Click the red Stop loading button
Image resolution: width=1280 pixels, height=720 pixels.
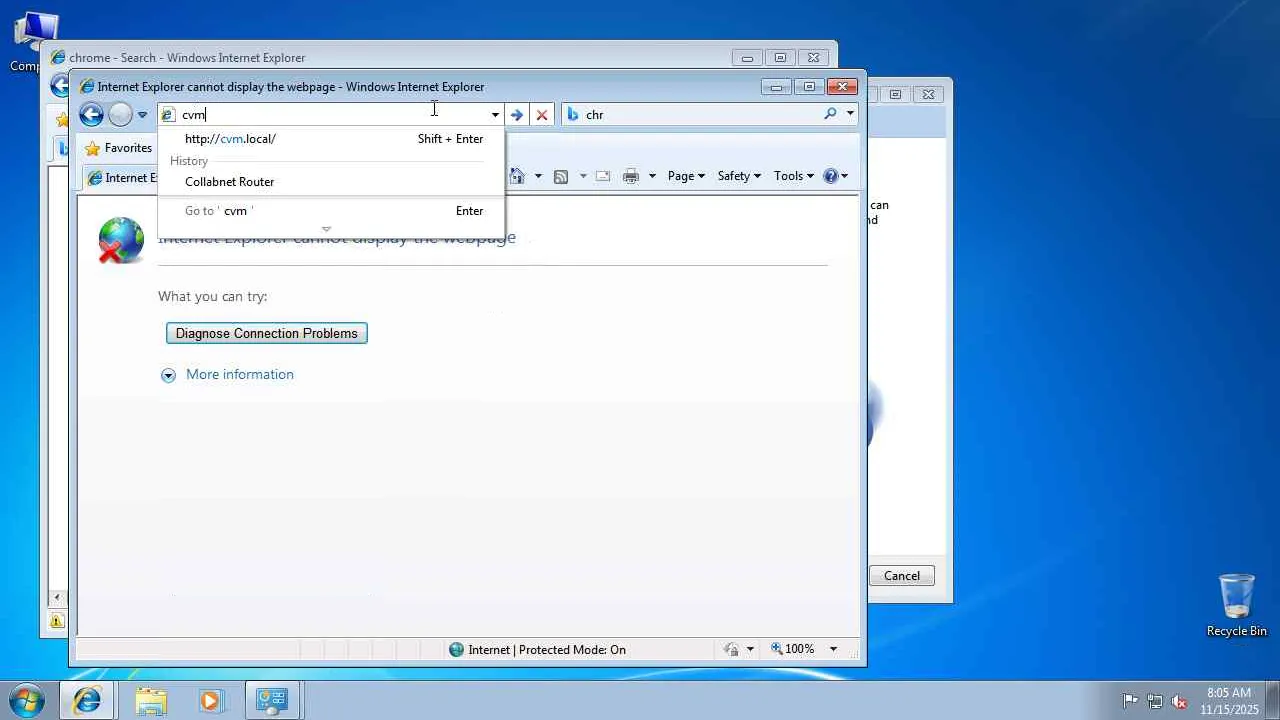[542, 115]
